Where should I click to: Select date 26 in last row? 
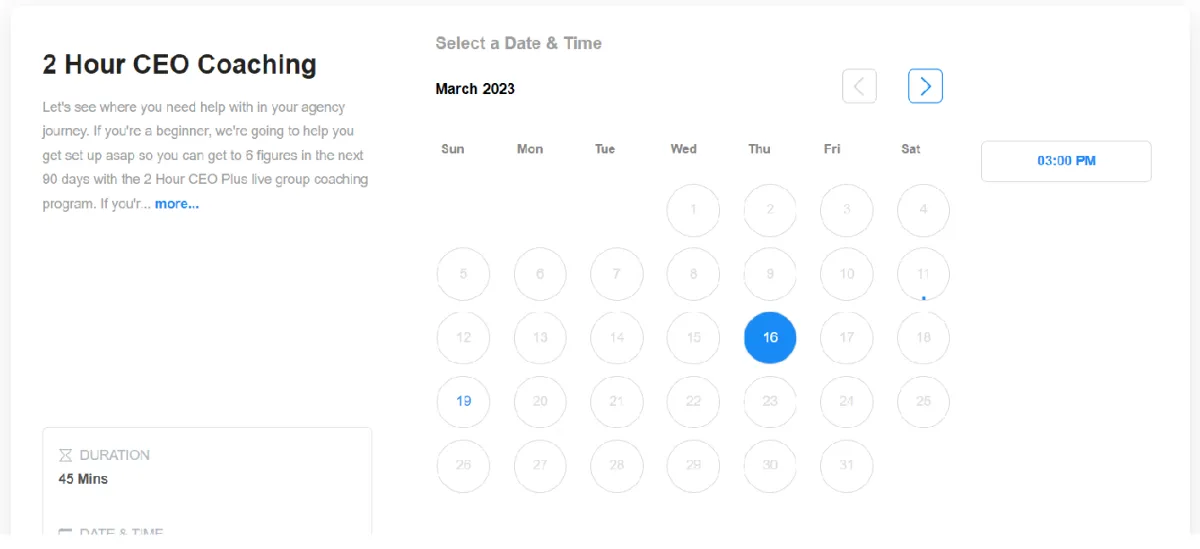(x=463, y=466)
